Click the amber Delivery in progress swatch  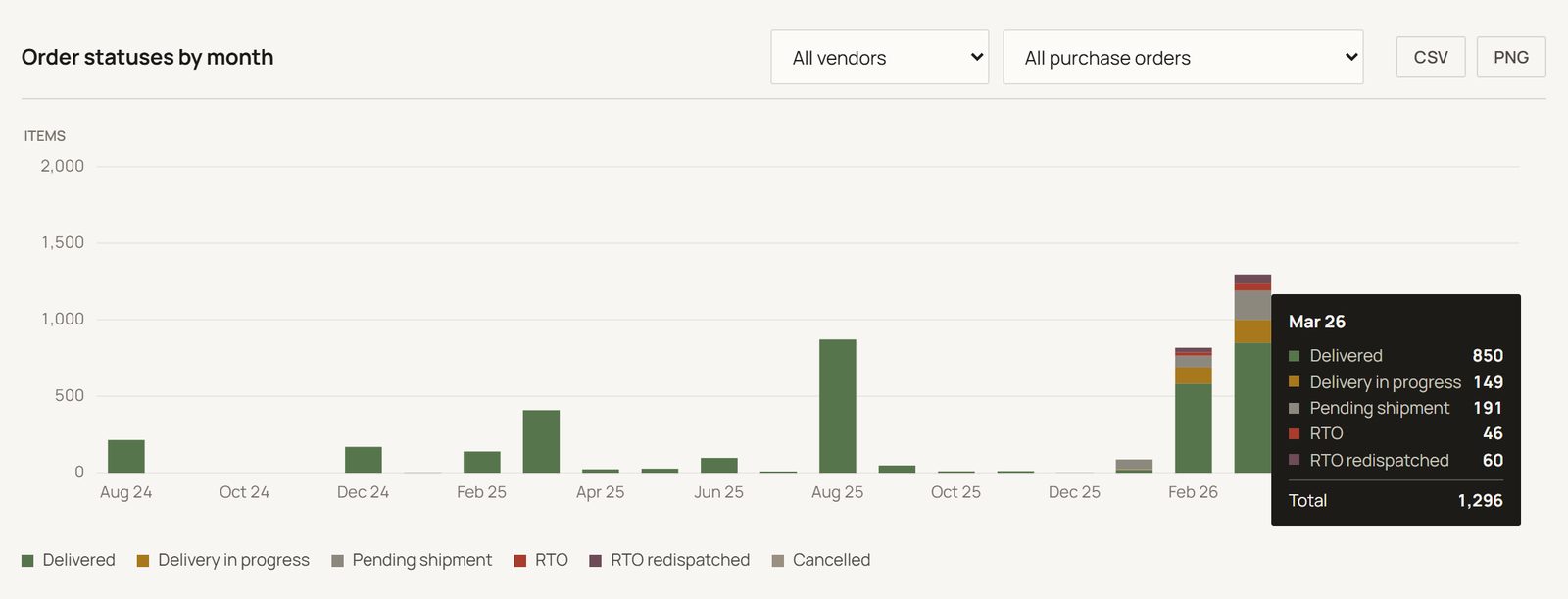coord(142,561)
